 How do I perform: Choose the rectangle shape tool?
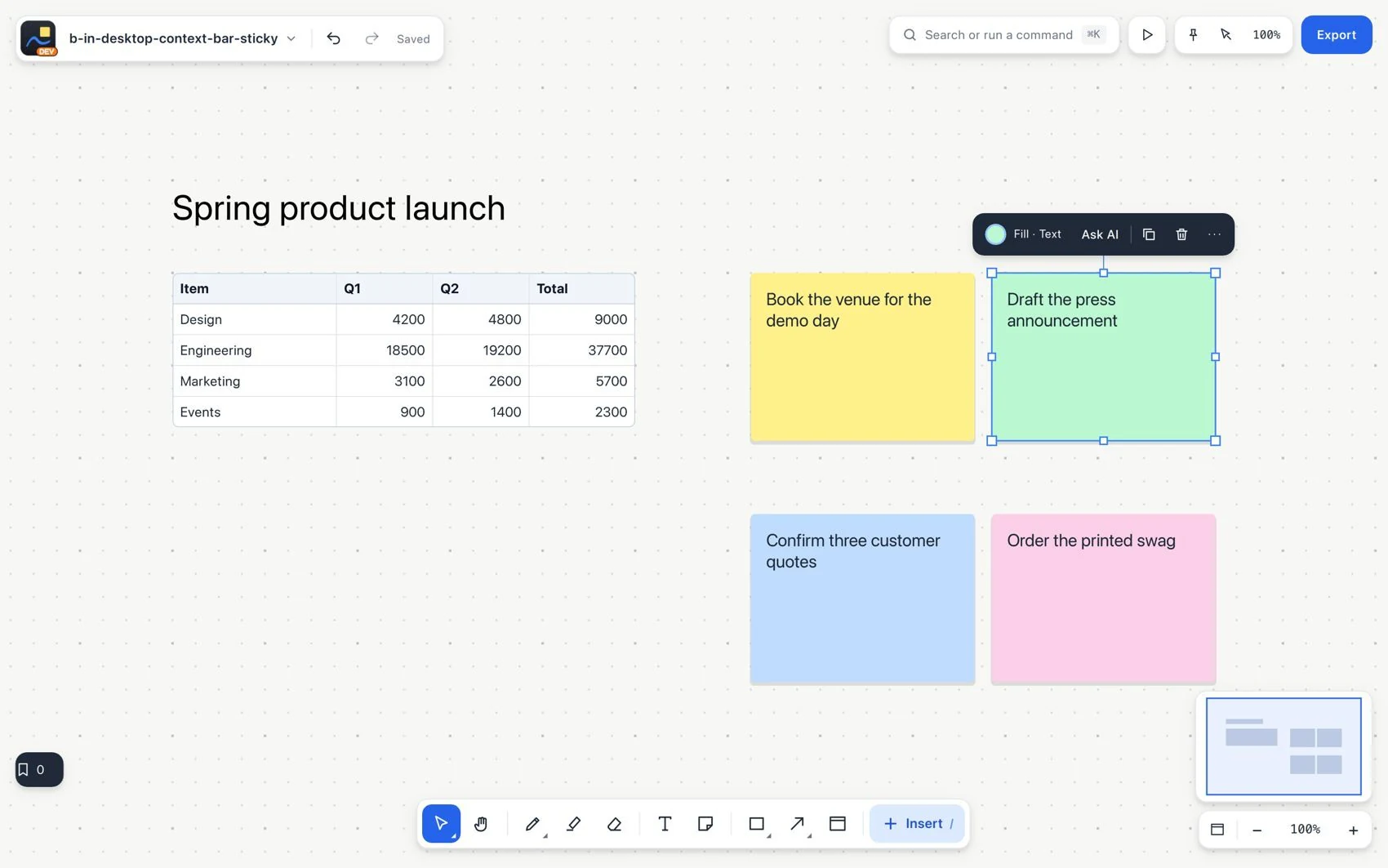click(757, 823)
